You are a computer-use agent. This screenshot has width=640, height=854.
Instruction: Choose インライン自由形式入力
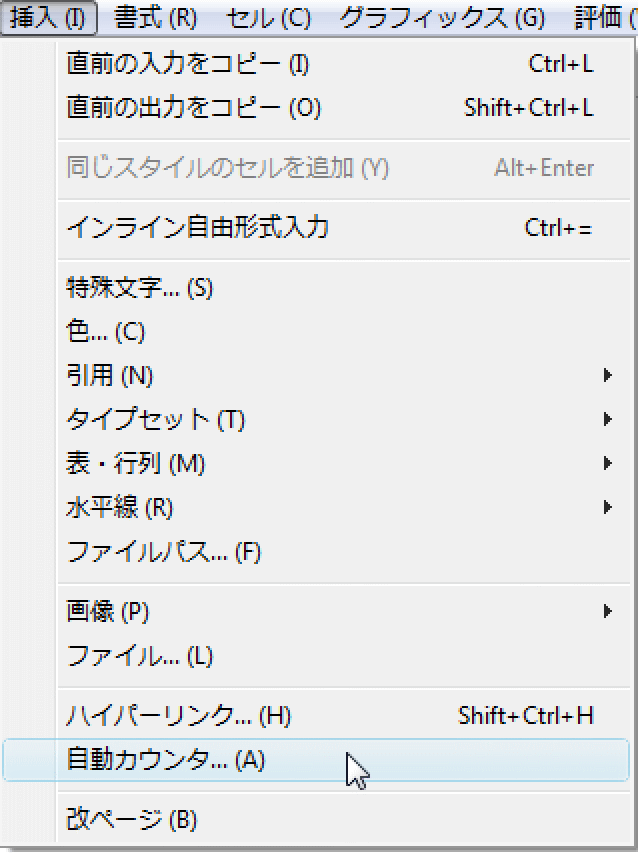343,228
